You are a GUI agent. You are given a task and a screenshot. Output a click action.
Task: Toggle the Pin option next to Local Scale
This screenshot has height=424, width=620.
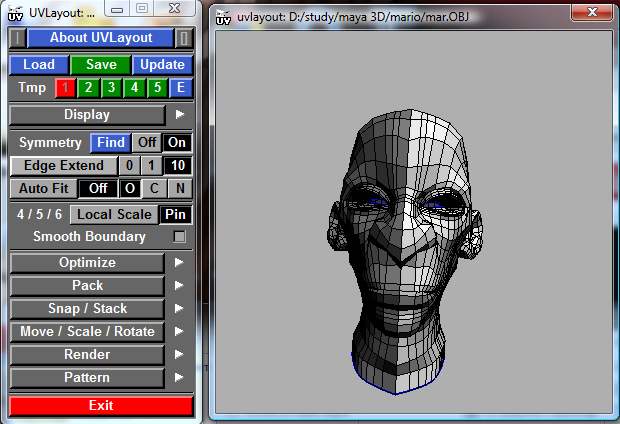(176, 214)
